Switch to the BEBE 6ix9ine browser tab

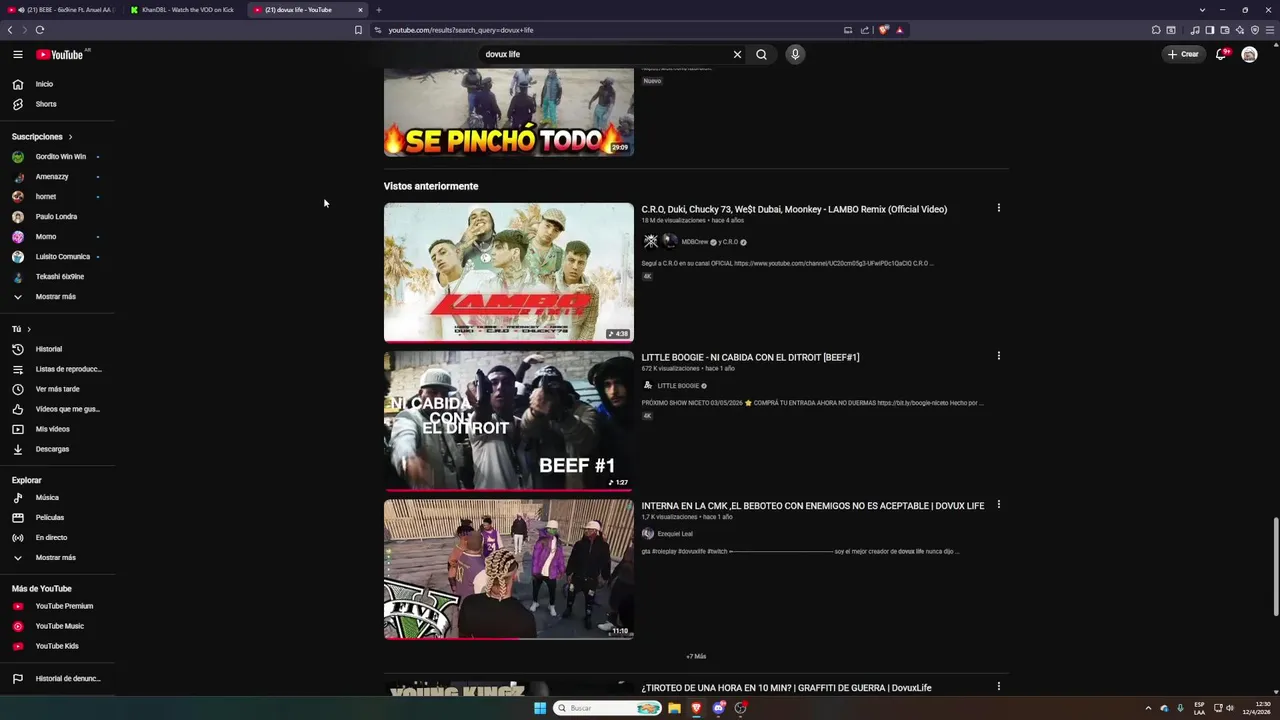coord(62,10)
